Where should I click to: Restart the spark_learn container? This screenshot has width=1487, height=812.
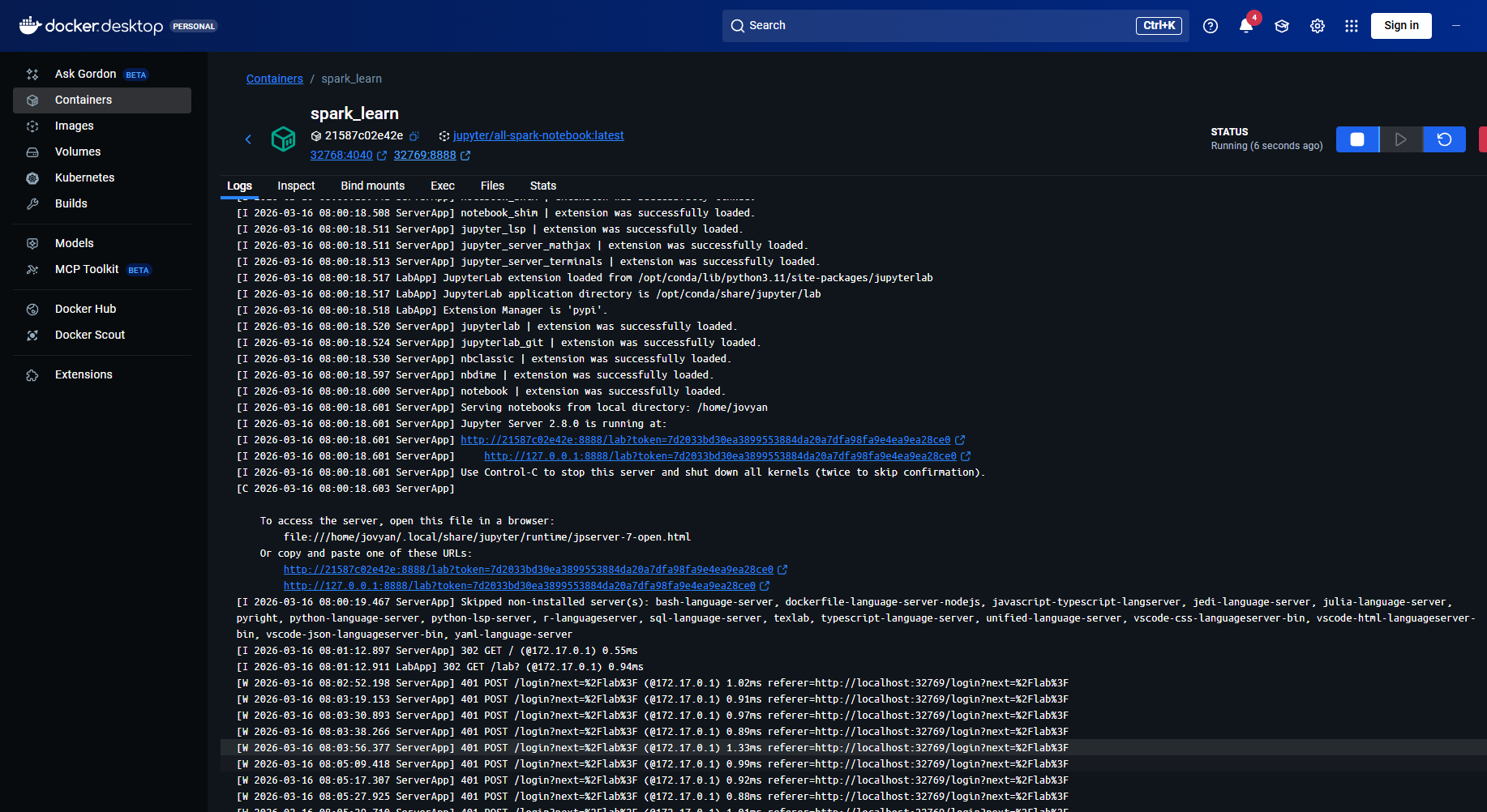click(x=1444, y=139)
